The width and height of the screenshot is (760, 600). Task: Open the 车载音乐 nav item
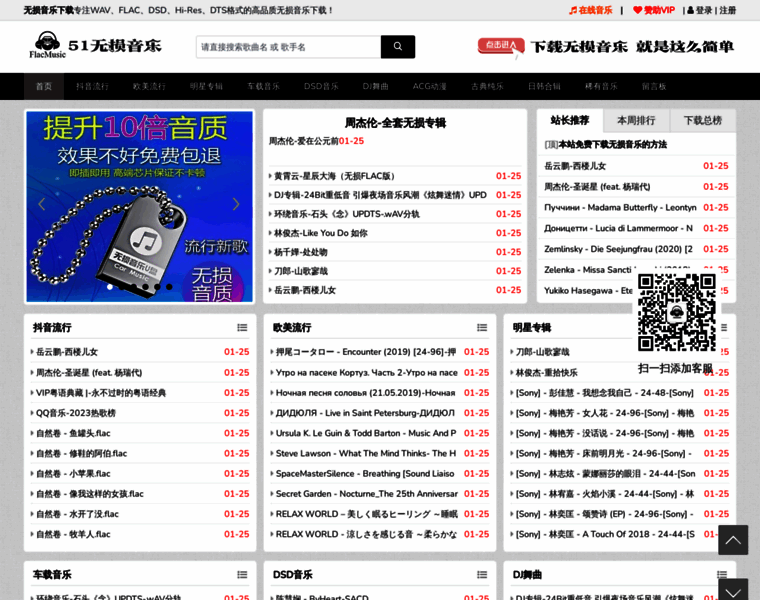click(263, 86)
